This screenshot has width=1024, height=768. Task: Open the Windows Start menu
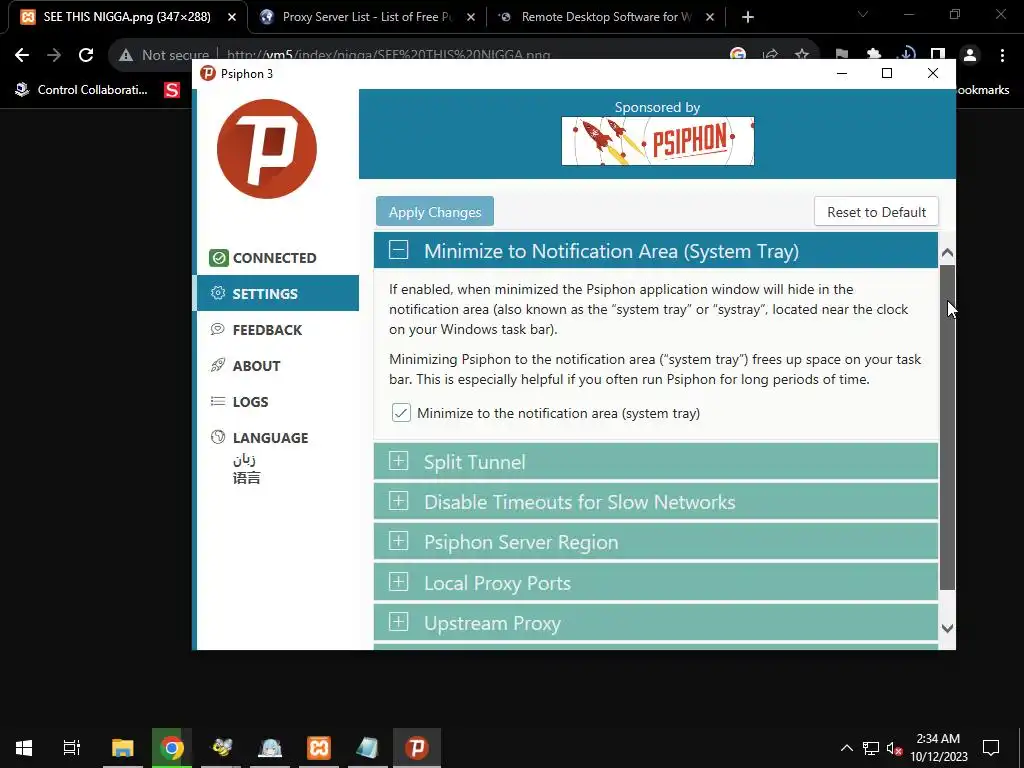(x=24, y=748)
